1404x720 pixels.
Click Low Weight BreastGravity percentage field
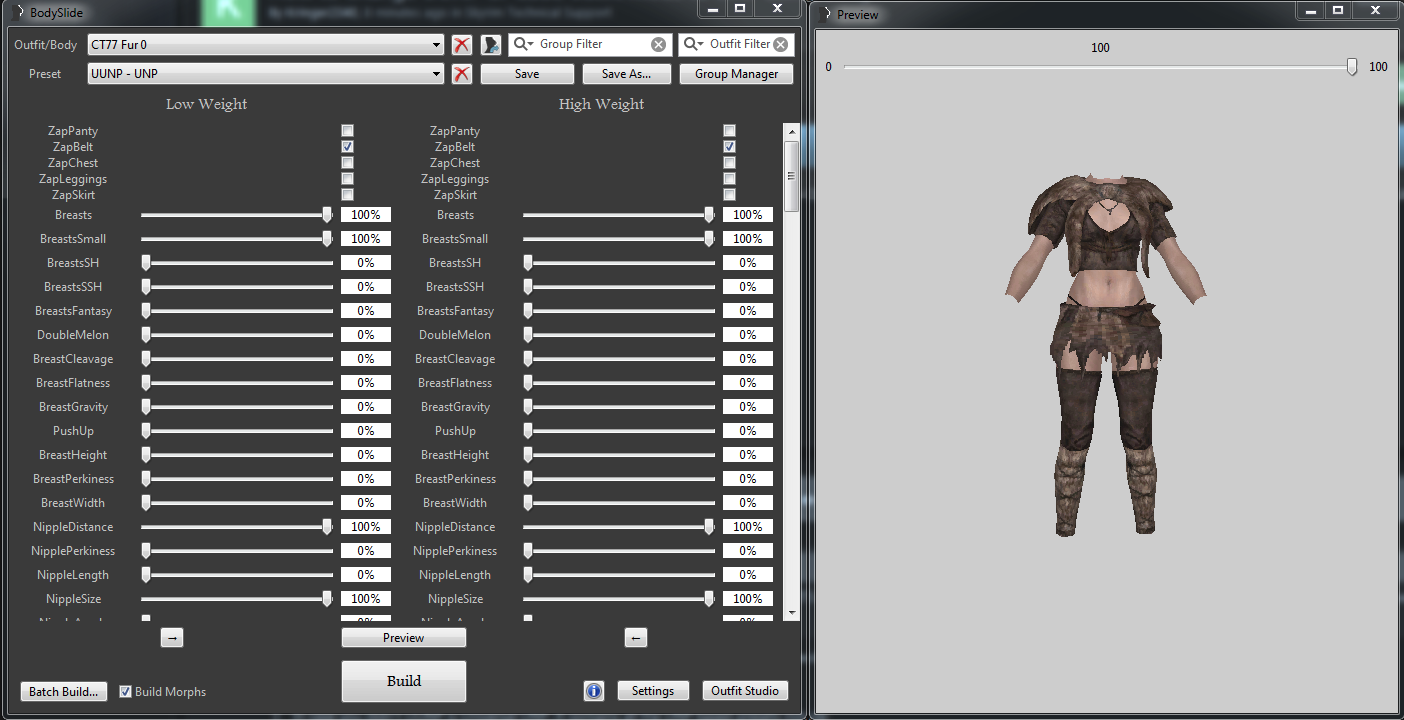click(366, 407)
